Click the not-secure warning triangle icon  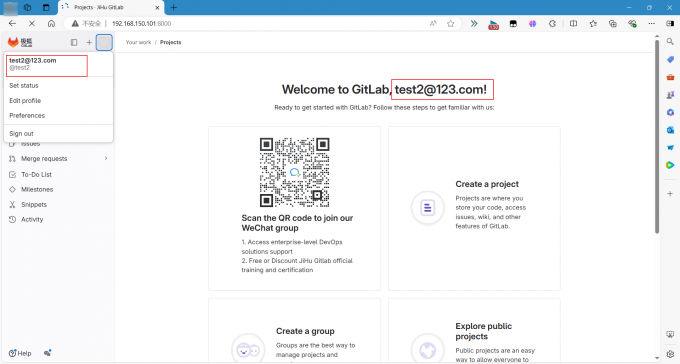[x=75, y=23]
